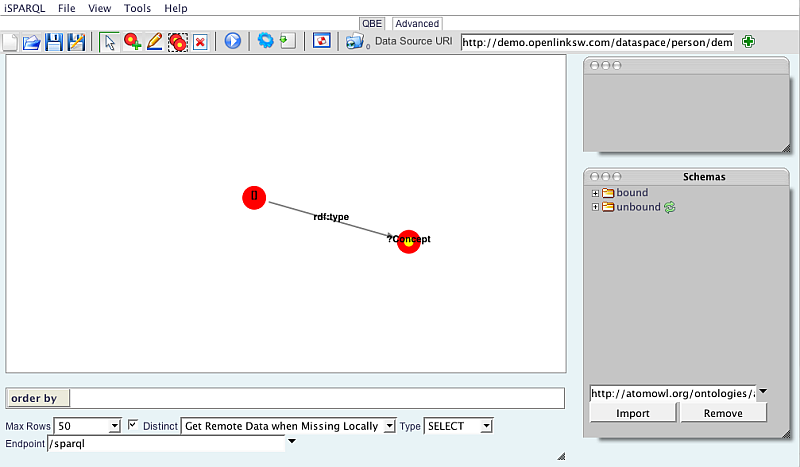
Task: Click the resize grip of empty top panel
Action: click(x=786, y=149)
